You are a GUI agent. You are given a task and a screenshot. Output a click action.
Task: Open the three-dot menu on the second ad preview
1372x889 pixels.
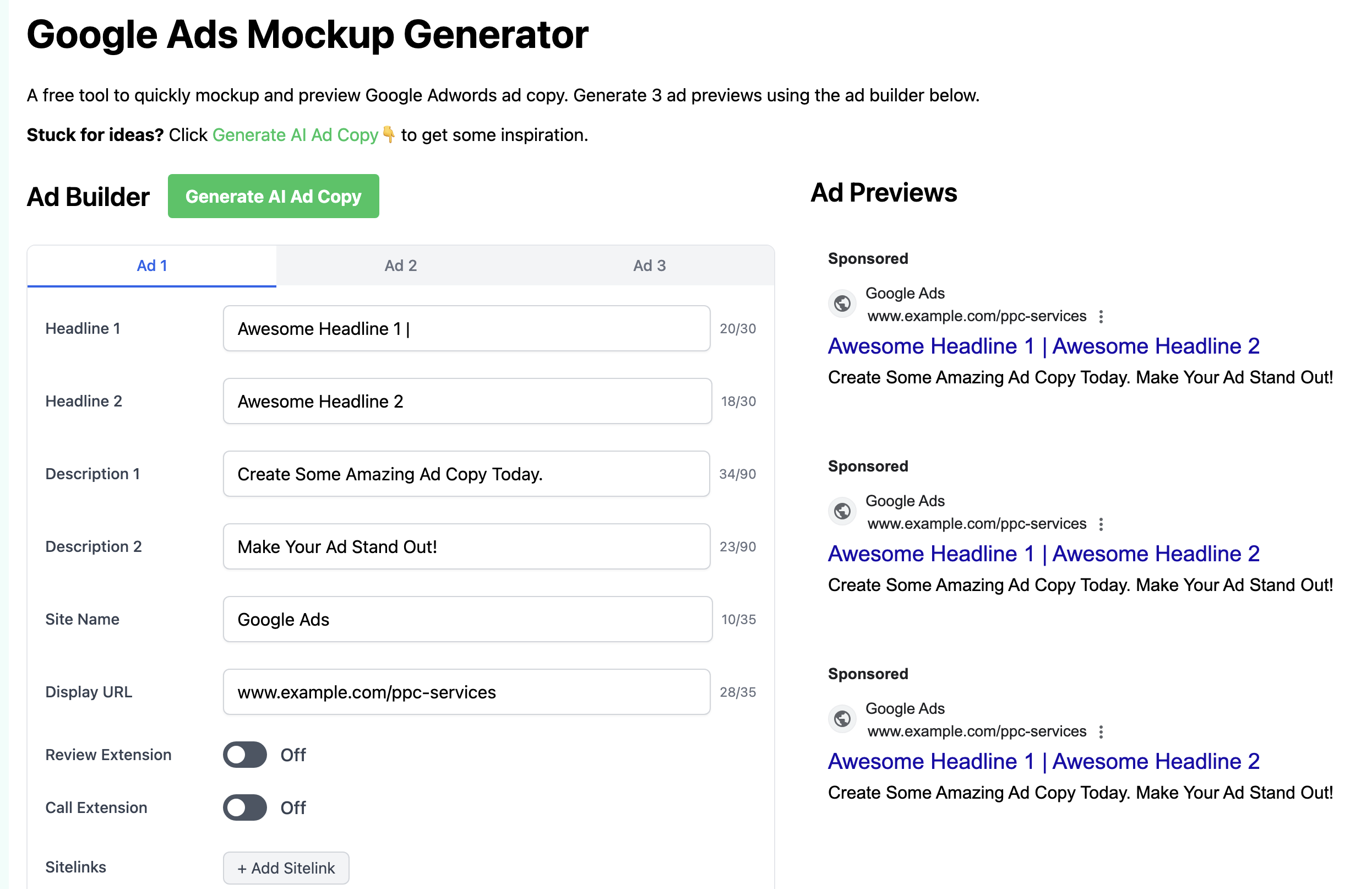pos(1101,524)
